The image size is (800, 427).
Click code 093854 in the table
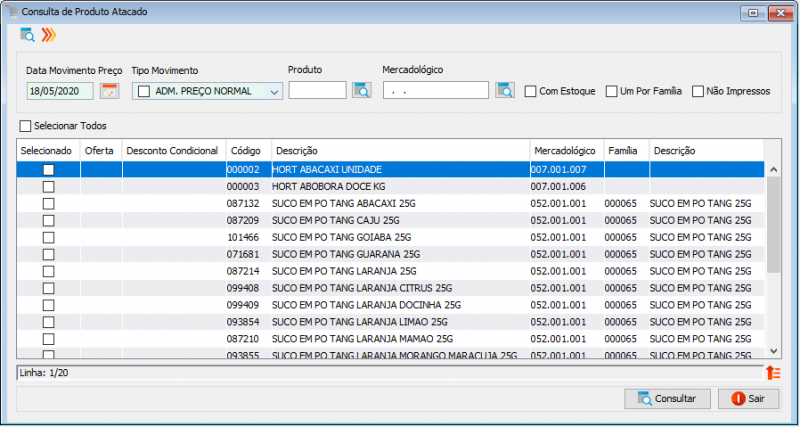point(243,322)
